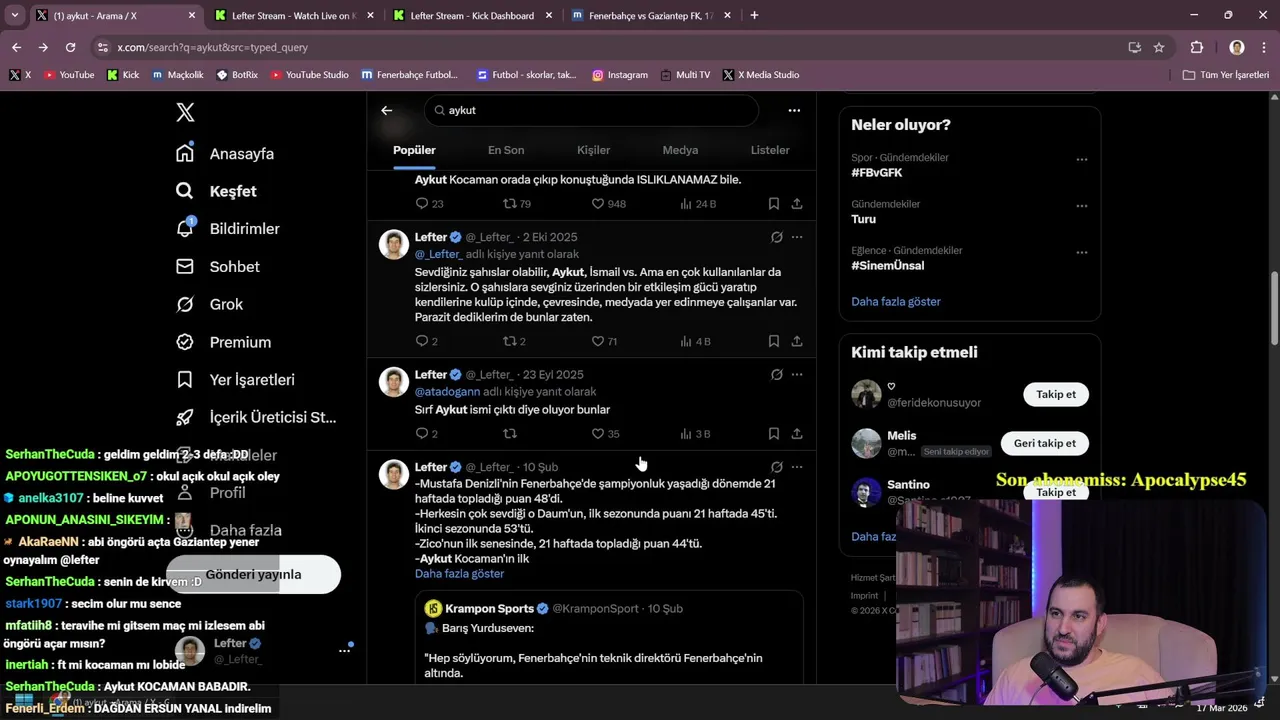Open Premium page in sidebar
The width and height of the screenshot is (1280, 720).
coord(223,342)
